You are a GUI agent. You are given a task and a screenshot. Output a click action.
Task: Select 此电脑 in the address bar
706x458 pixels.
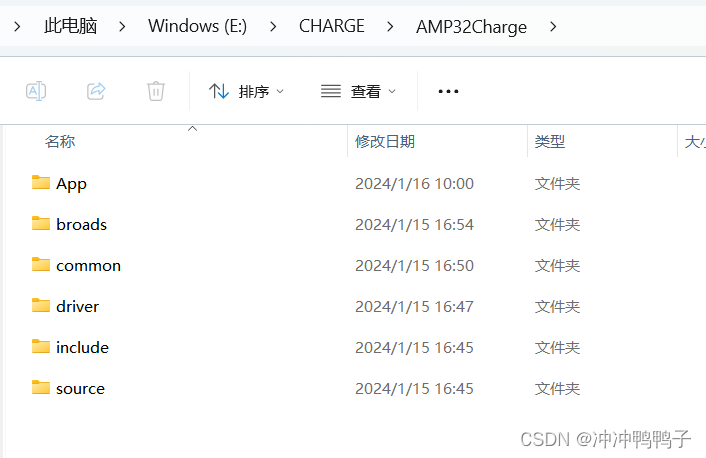click(x=71, y=26)
